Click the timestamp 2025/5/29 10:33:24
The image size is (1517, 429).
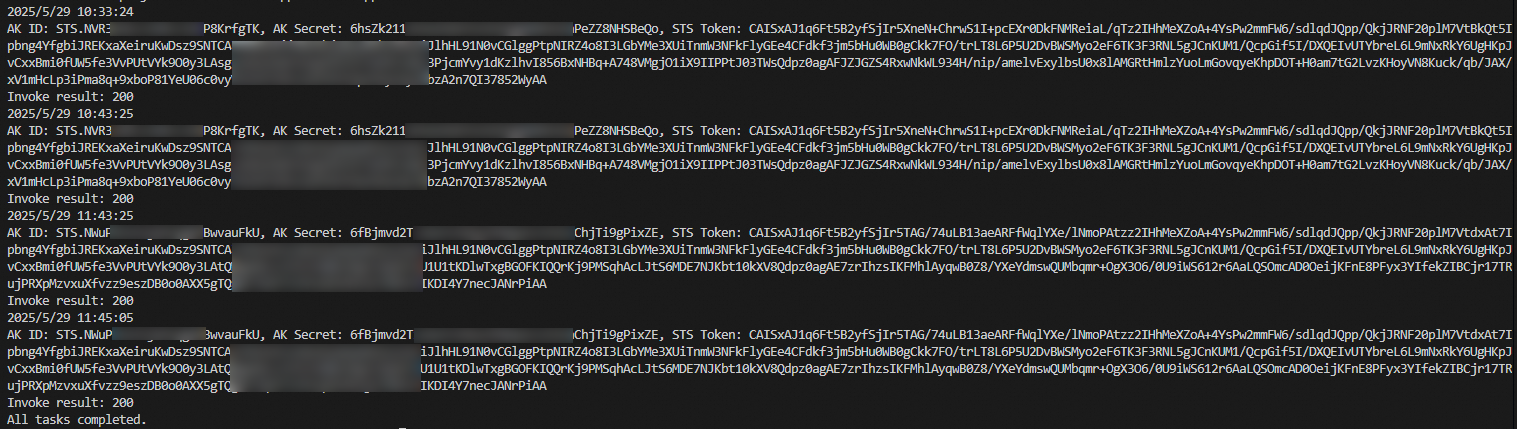(x=70, y=11)
